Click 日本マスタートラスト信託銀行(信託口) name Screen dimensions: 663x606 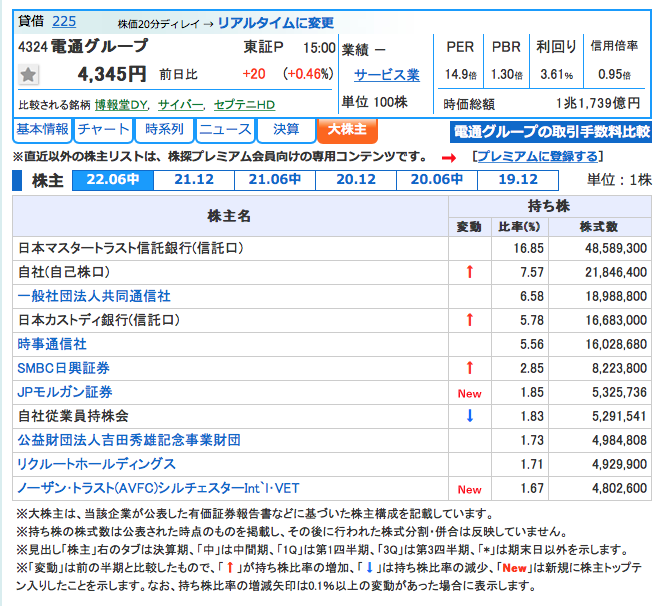coord(131,248)
